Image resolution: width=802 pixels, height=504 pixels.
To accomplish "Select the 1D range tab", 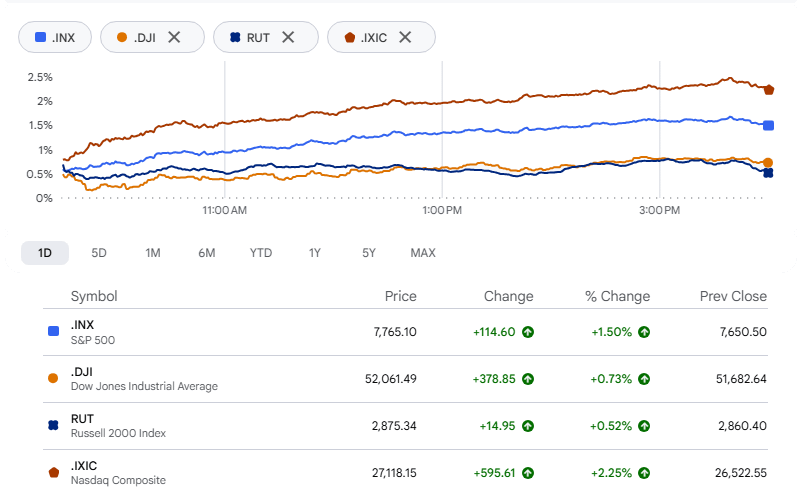I will click(45, 253).
